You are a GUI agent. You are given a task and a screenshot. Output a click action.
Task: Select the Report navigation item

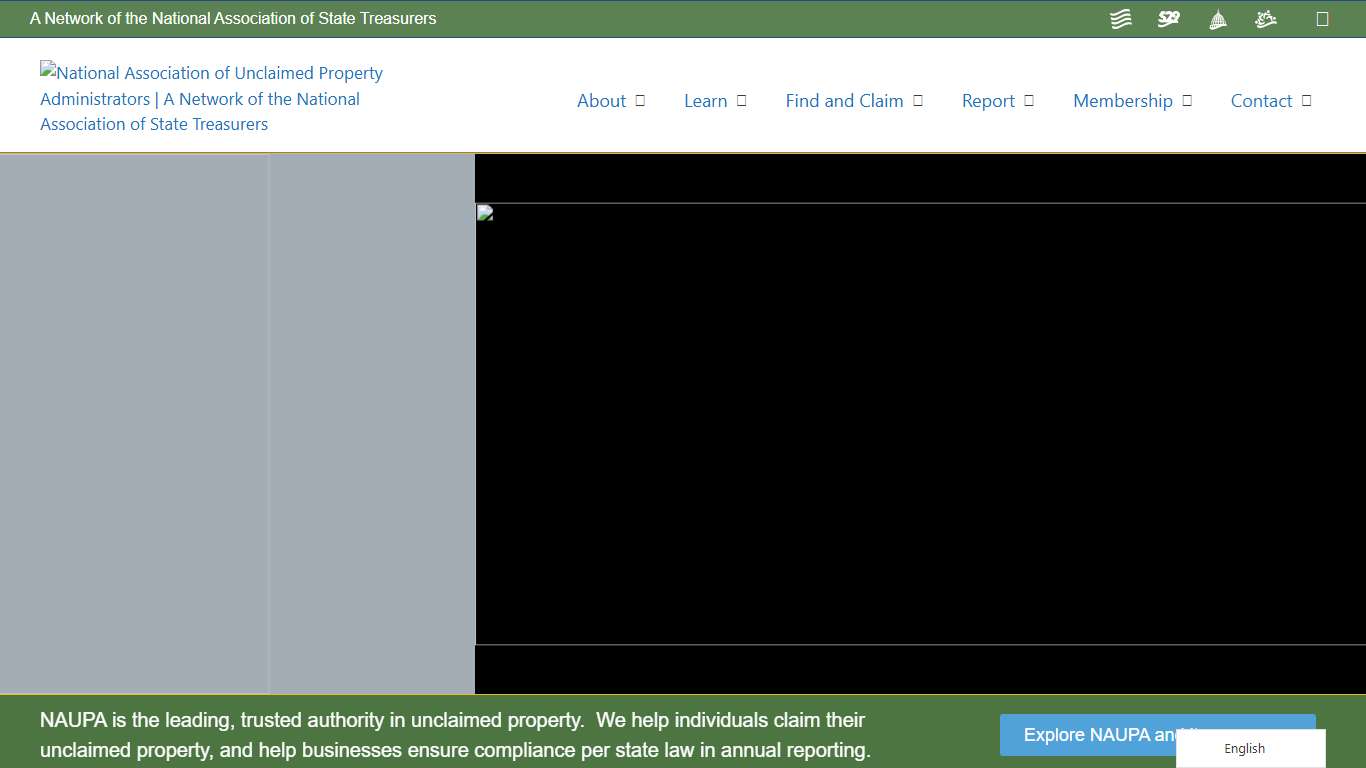(988, 101)
